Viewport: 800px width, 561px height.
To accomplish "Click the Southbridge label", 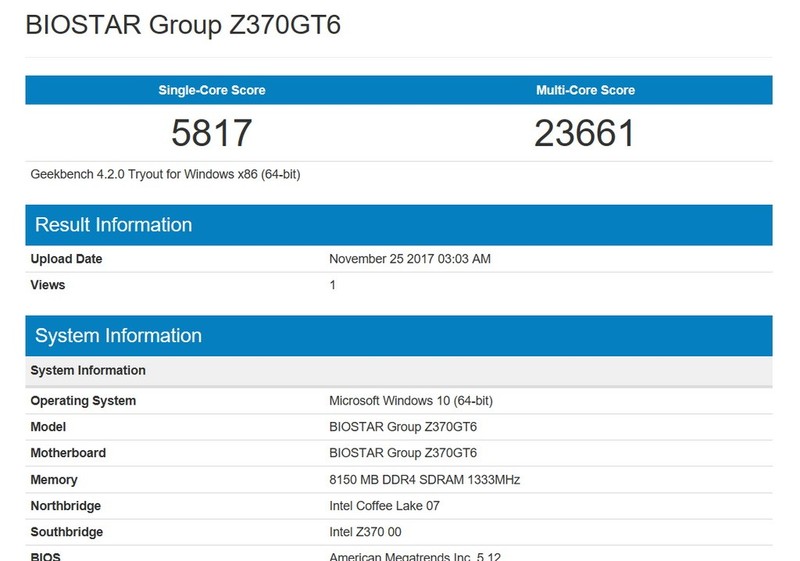I will [x=67, y=532].
